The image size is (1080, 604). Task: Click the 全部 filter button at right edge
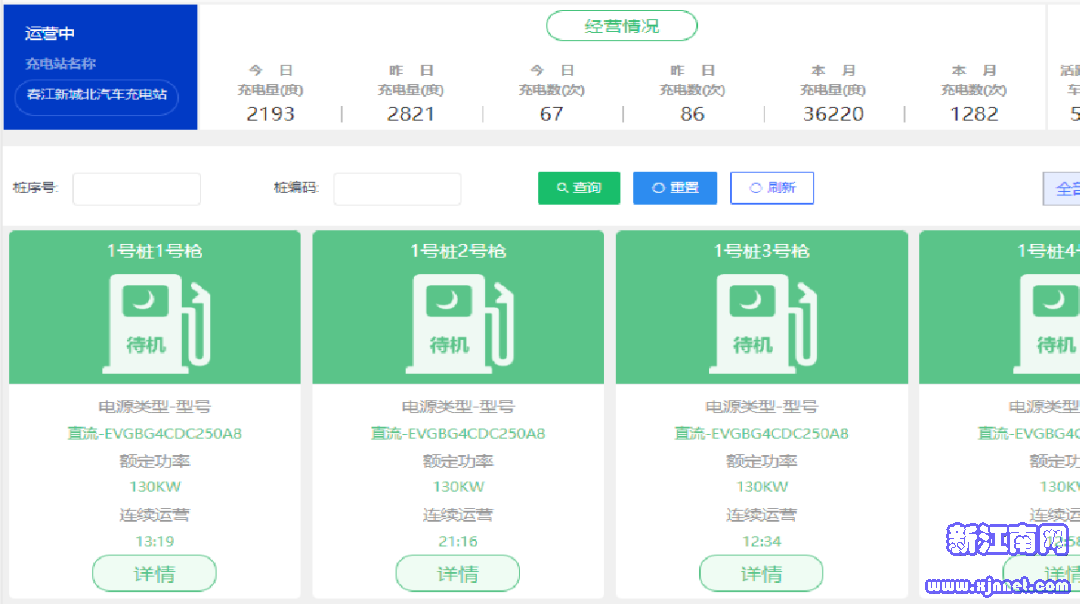click(x=1063, y=188)
